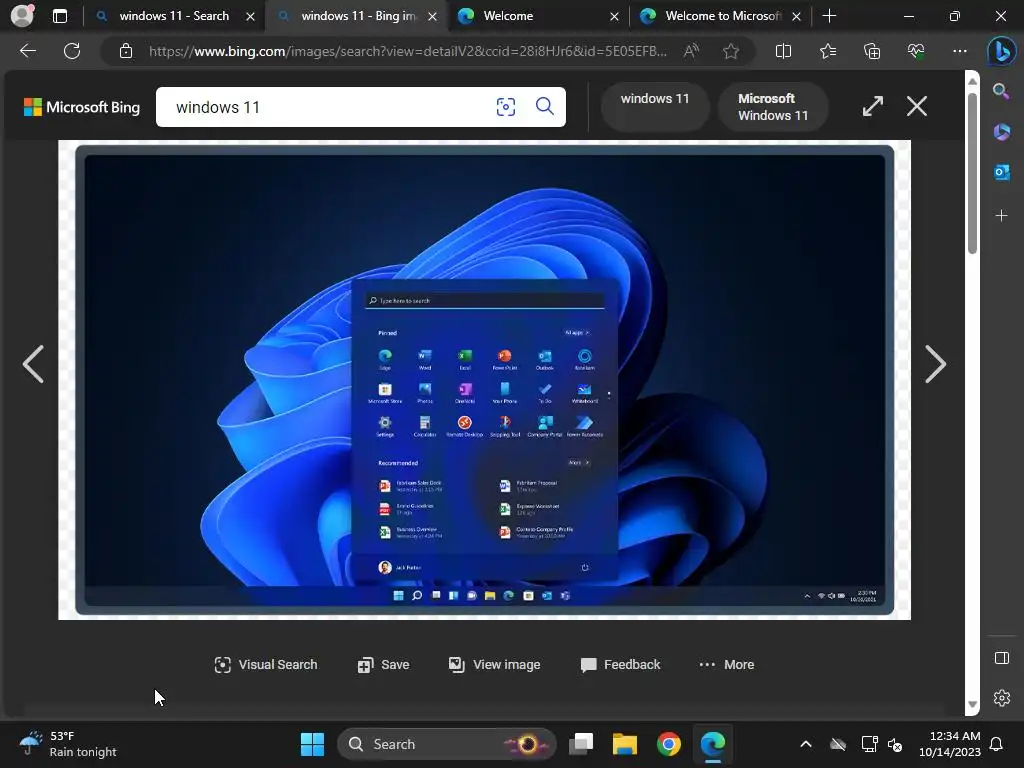Open the Windows Start menu

[x=312, y=744]
